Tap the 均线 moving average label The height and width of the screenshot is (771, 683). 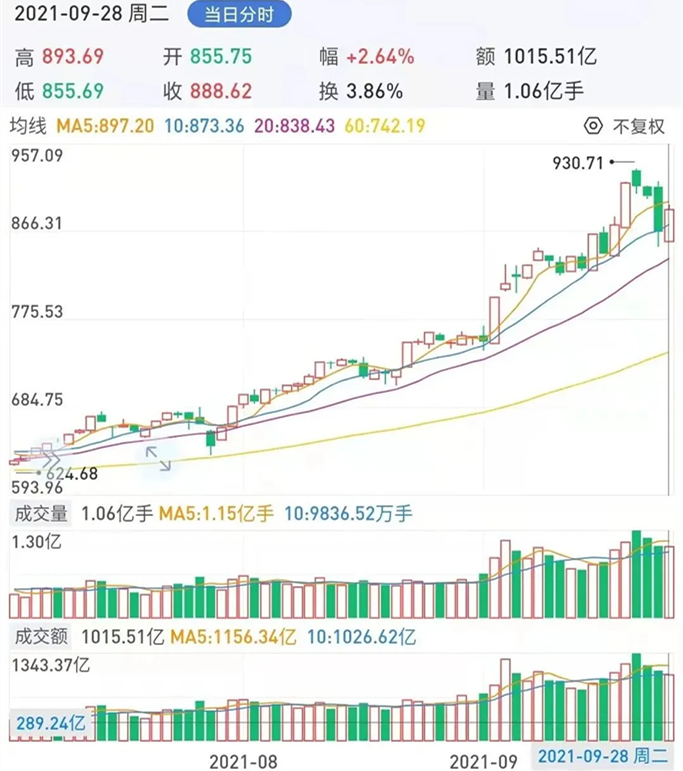coord(28,126)
